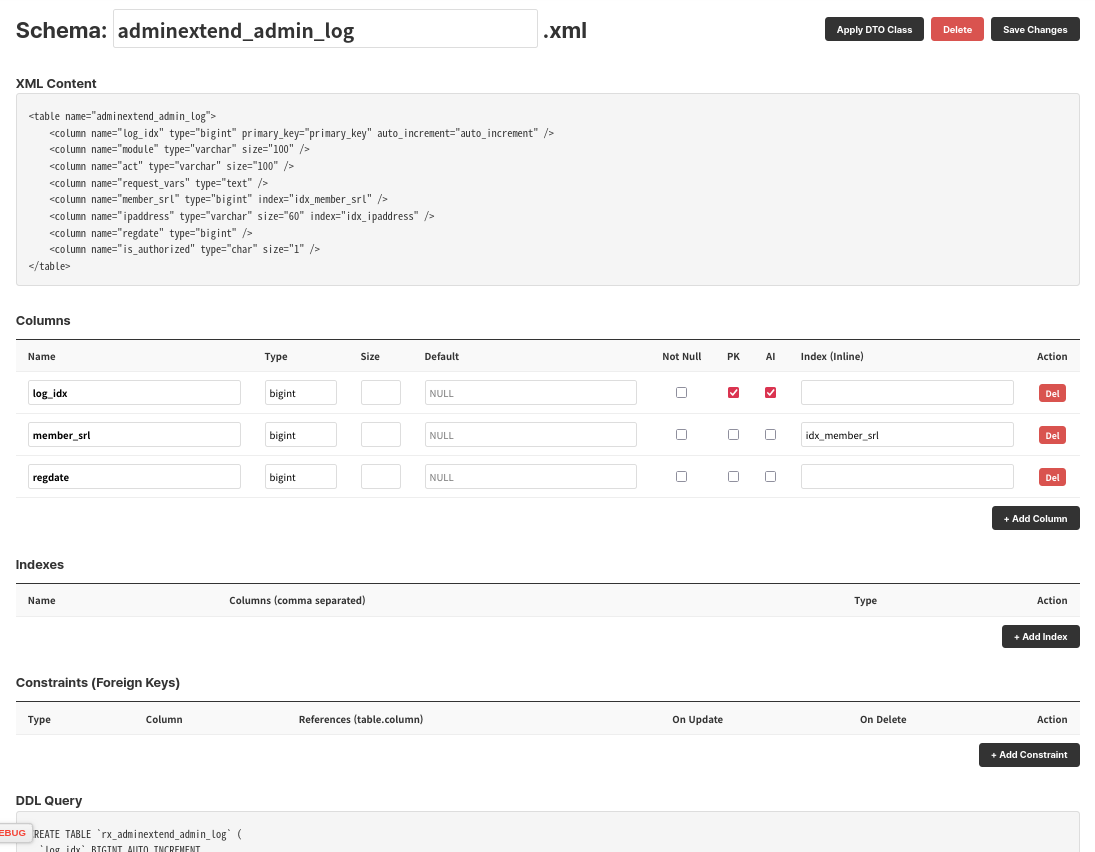Disable the AI checkbox for log_idx
1095x852 pixels.
pos(770,393)
